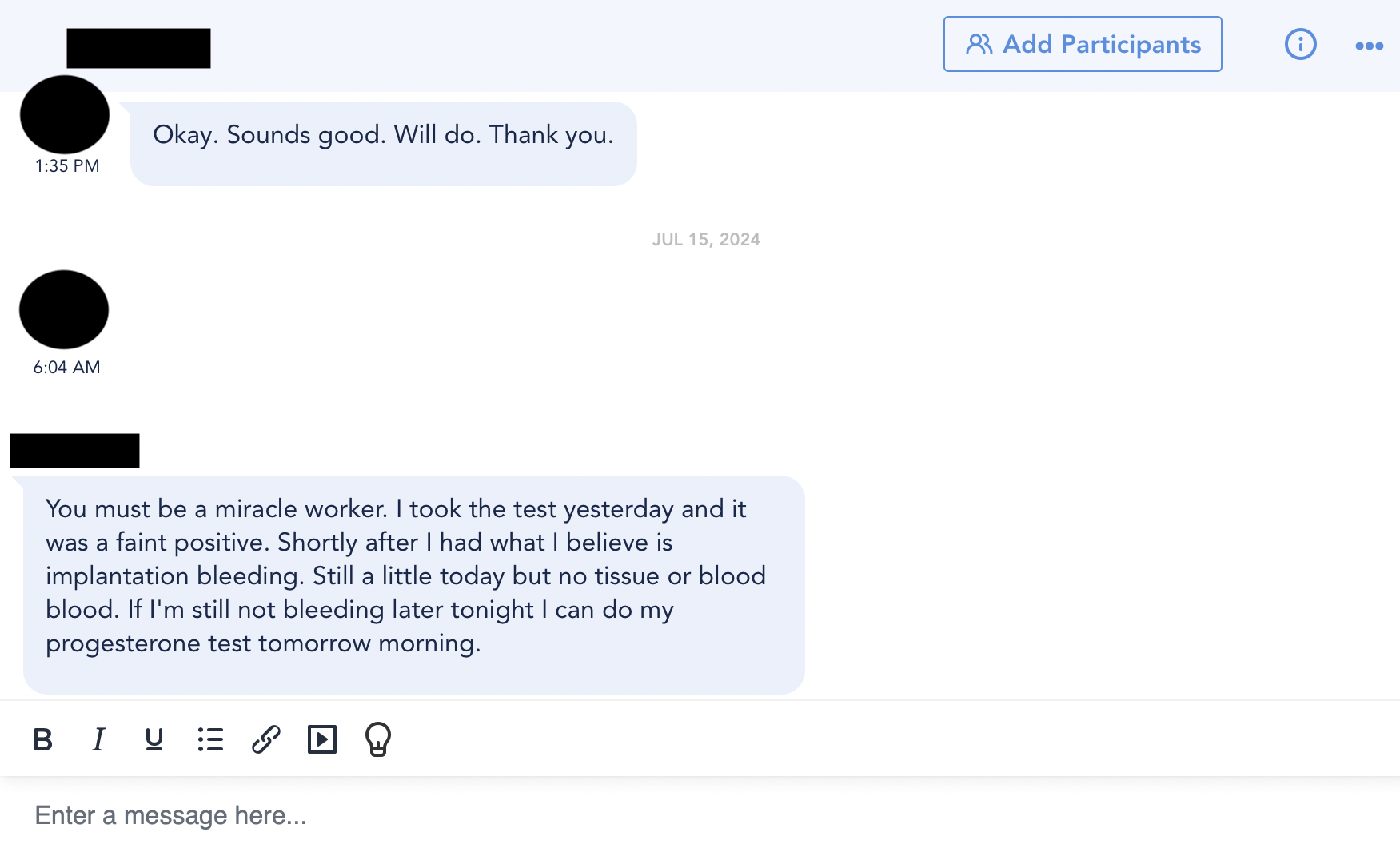Open the three-dot more options menu
Screen dimensions: 1400x856
click(x=1370, y=46)
